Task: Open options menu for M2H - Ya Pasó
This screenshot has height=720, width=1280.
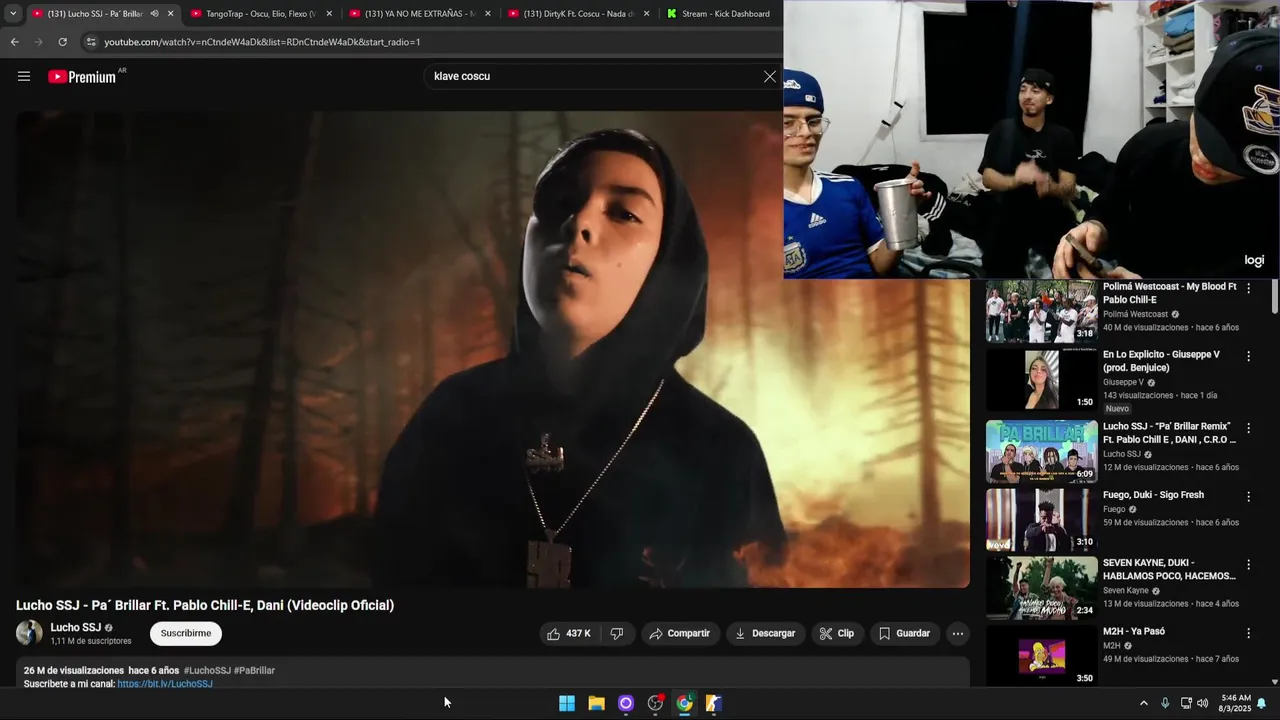Action: pyautogui.click(x=1248, y=632)
